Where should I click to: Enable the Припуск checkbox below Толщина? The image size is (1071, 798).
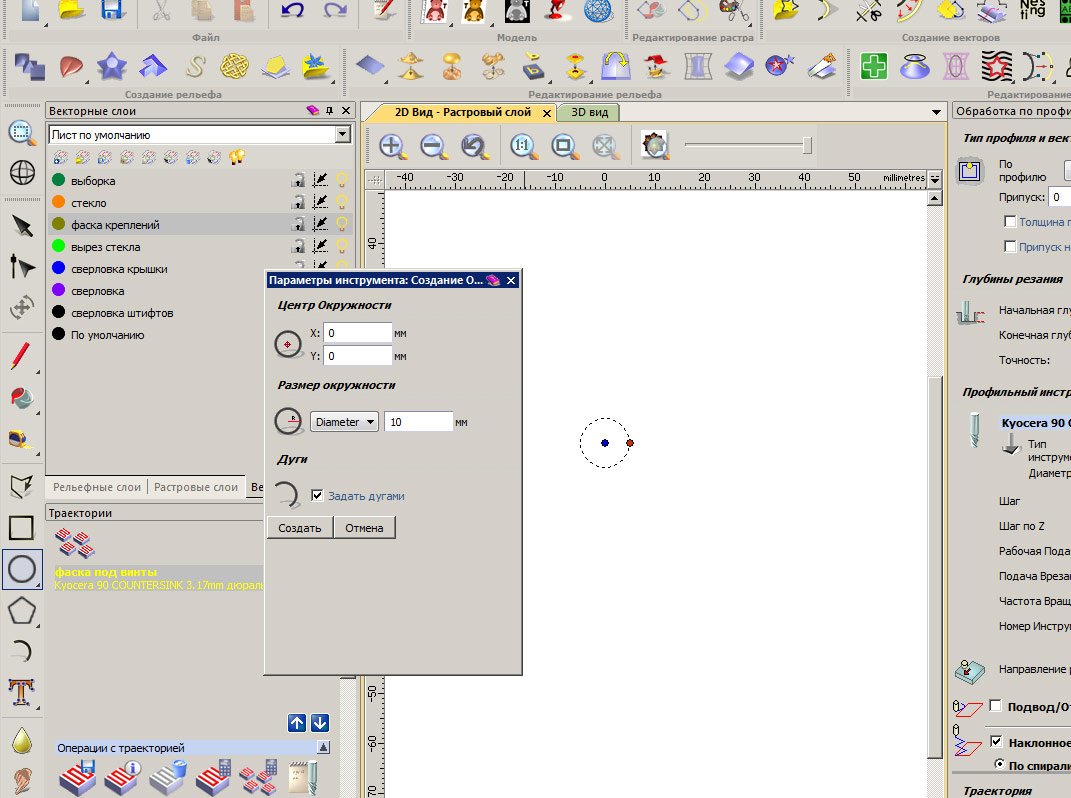click(x=1010, y=246)
